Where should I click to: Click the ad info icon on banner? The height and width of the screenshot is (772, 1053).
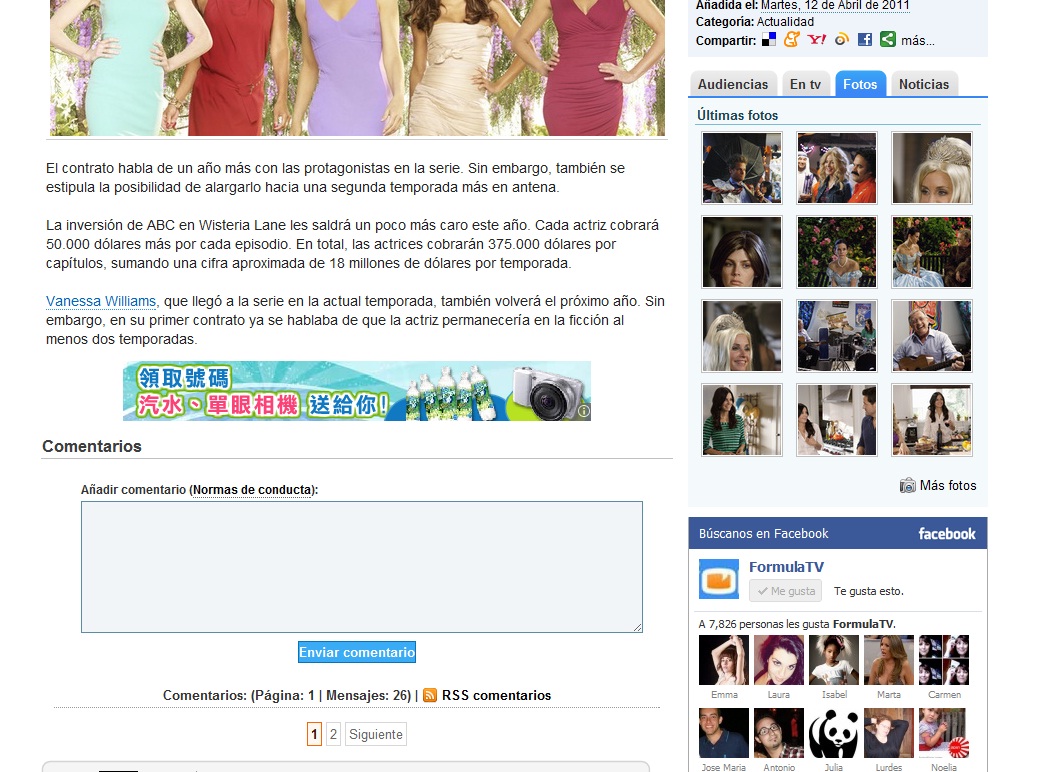click(x=583, y=411)
